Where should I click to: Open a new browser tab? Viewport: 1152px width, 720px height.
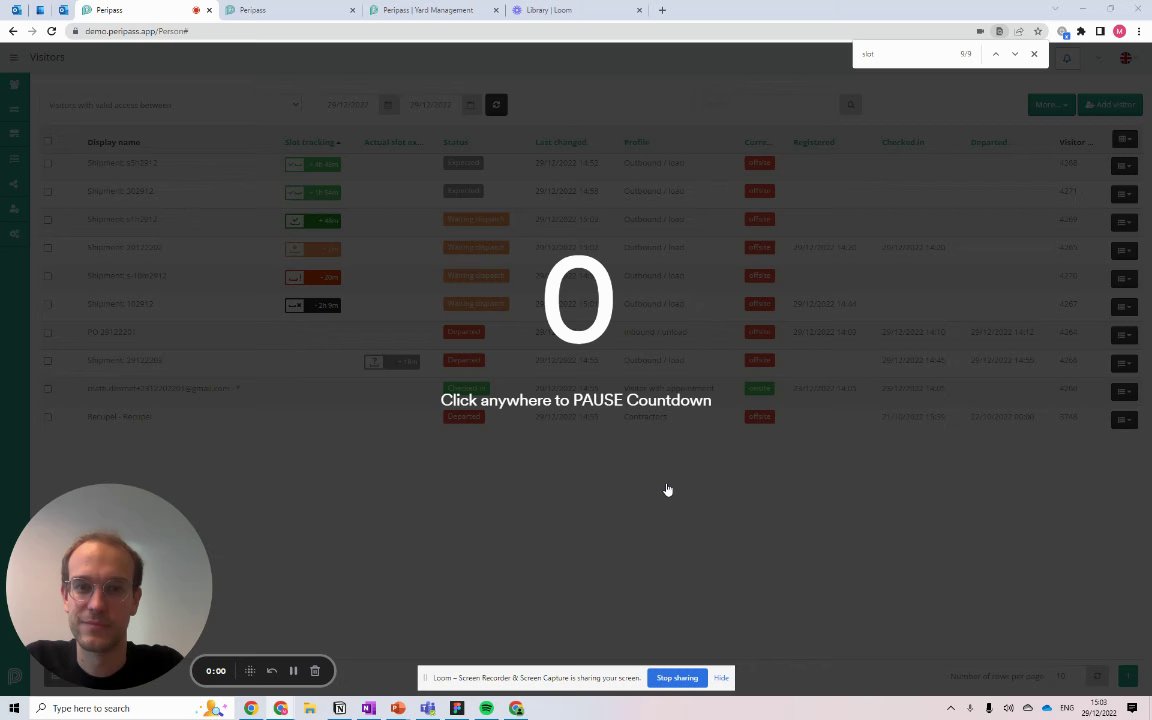coord(662,10)
